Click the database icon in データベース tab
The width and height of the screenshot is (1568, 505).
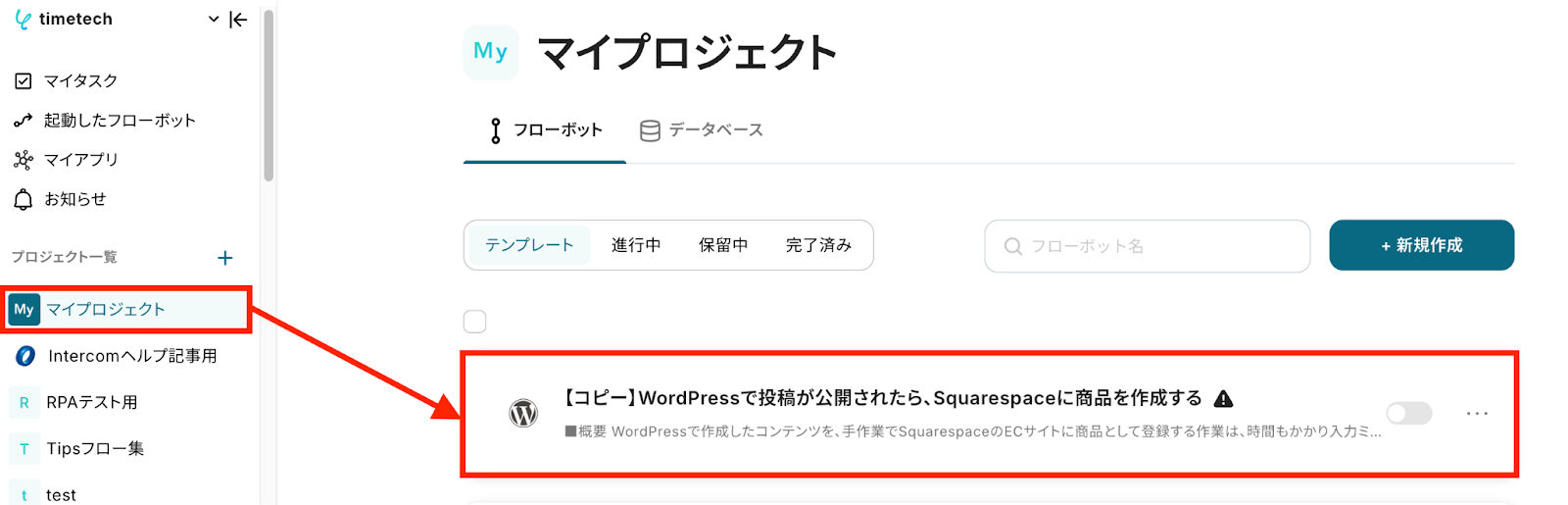click(x=650, y=130)
